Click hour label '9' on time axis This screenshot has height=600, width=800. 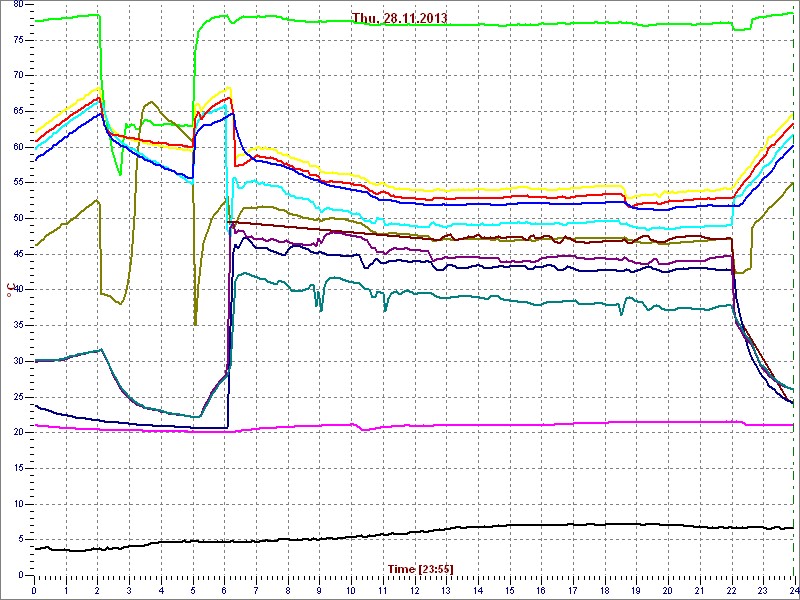coord(320,589)
